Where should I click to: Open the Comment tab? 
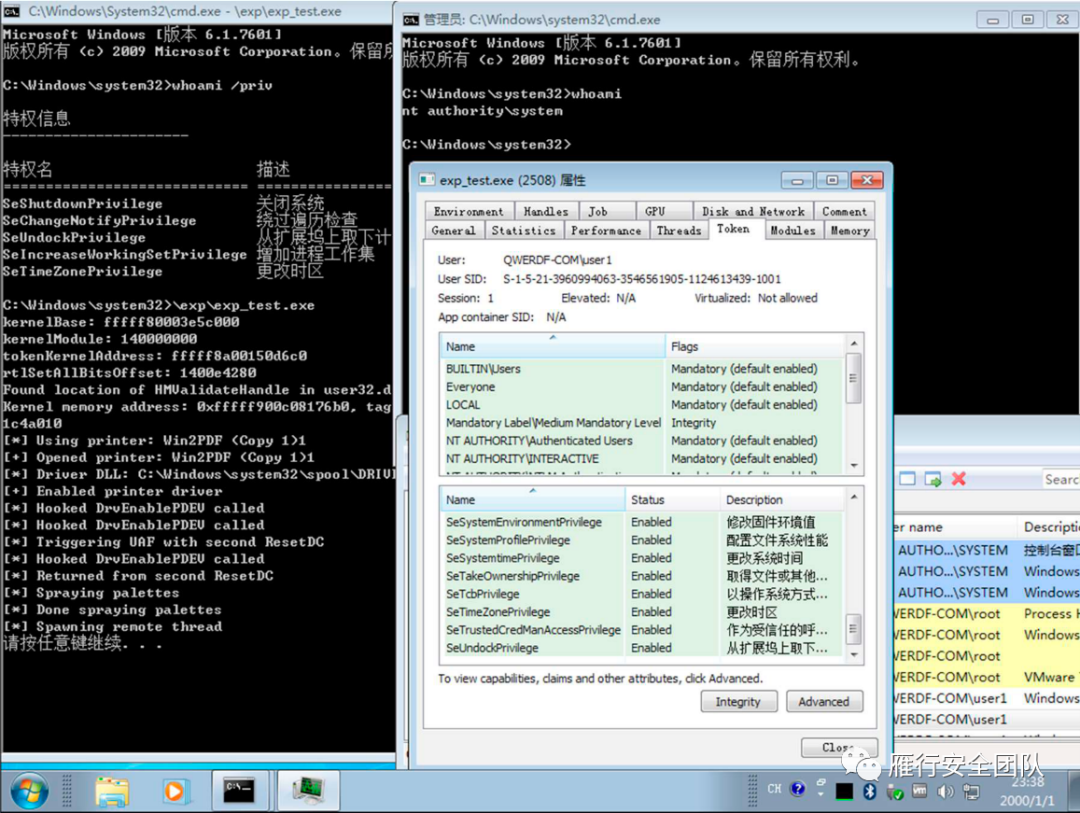pyautogui.click(x=844, y=212)
